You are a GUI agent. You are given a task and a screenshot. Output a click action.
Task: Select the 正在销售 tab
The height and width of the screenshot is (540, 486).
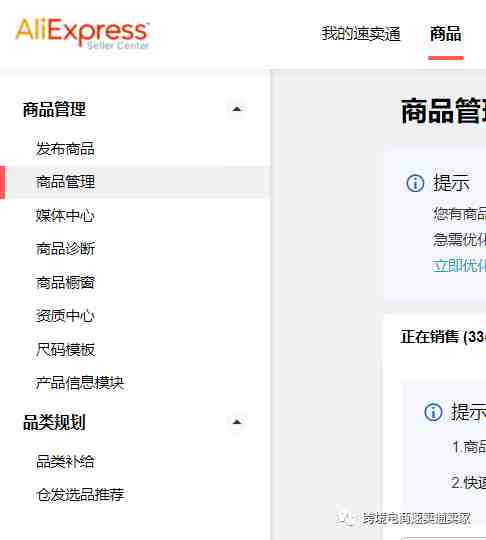tap(443, 337)
